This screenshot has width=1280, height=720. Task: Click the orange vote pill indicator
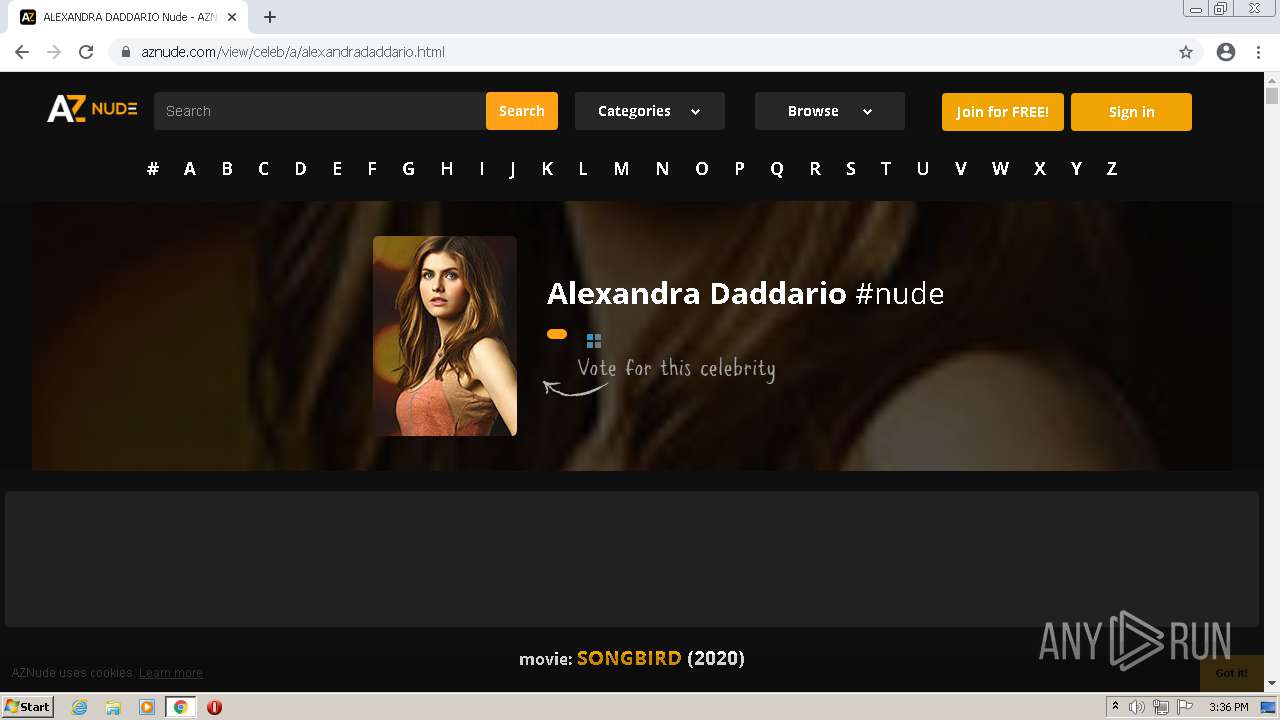pyautogui.click(x=557, y=334)
